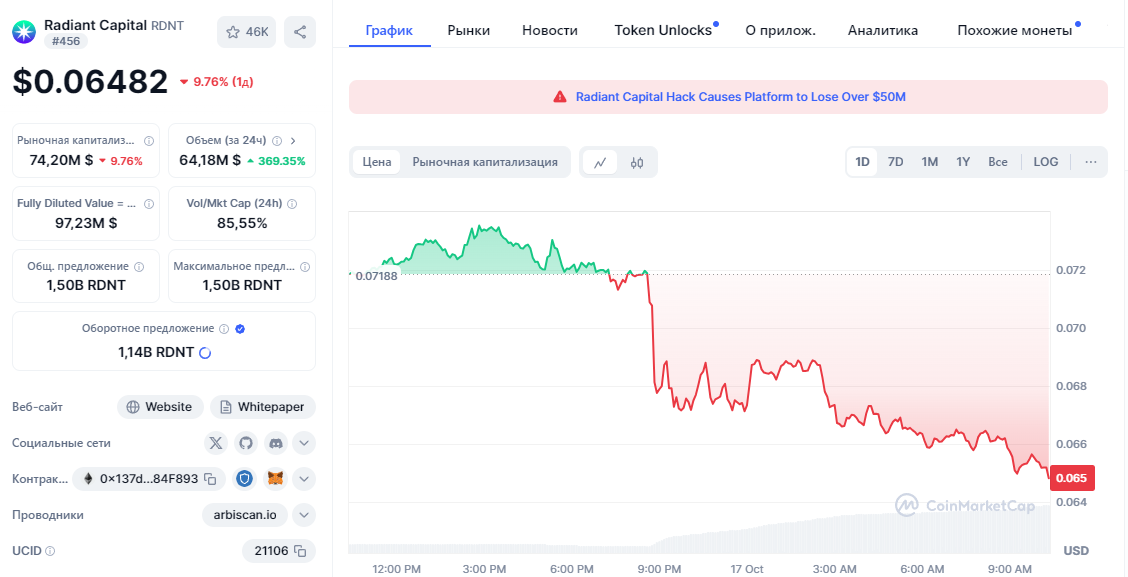The width and height of the screenshot is (1128, 577).
Task: Open the X (Twitter) social link
Action: click(215, 443)
